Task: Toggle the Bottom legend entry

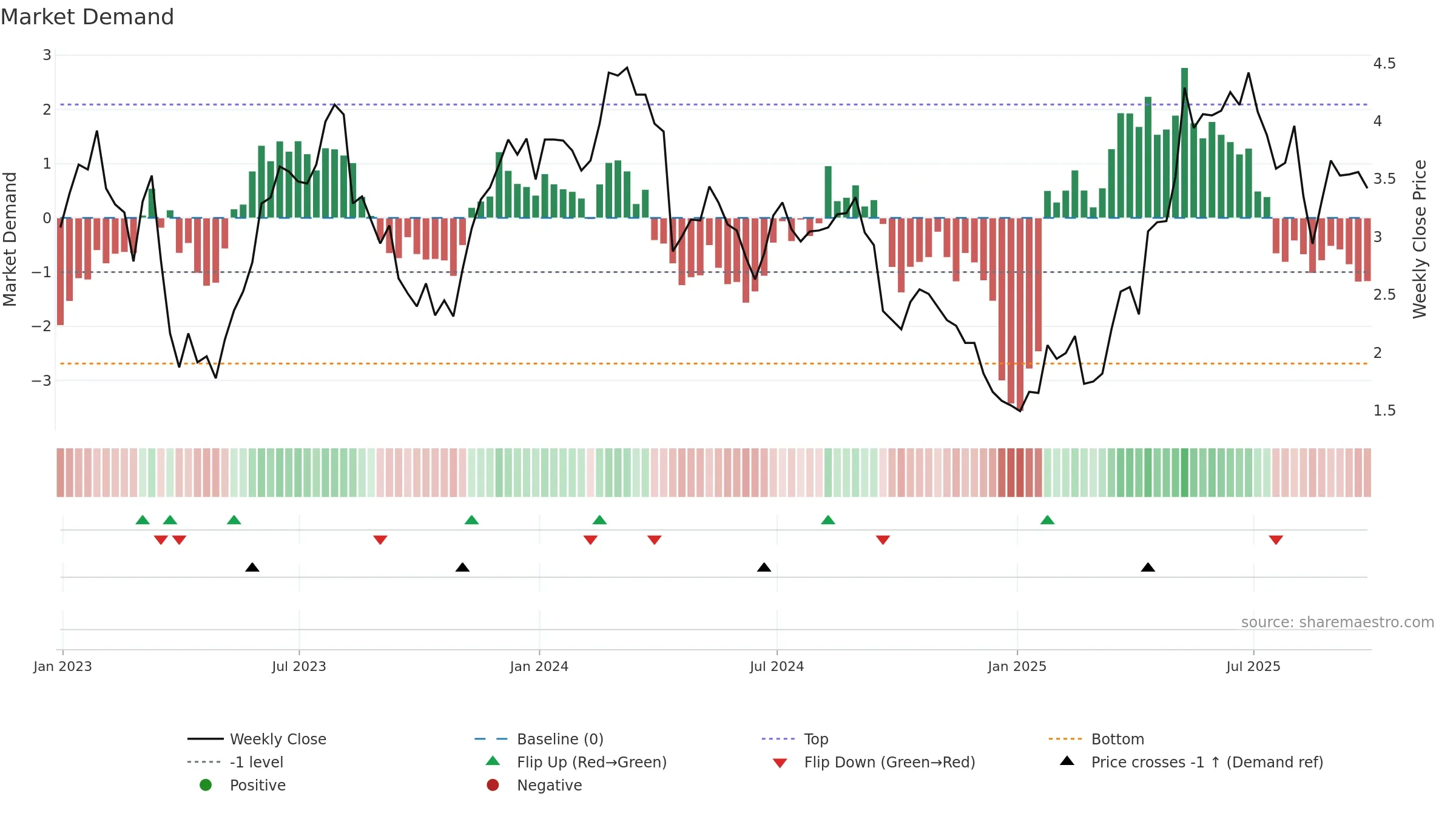Action: (1096, 739)
